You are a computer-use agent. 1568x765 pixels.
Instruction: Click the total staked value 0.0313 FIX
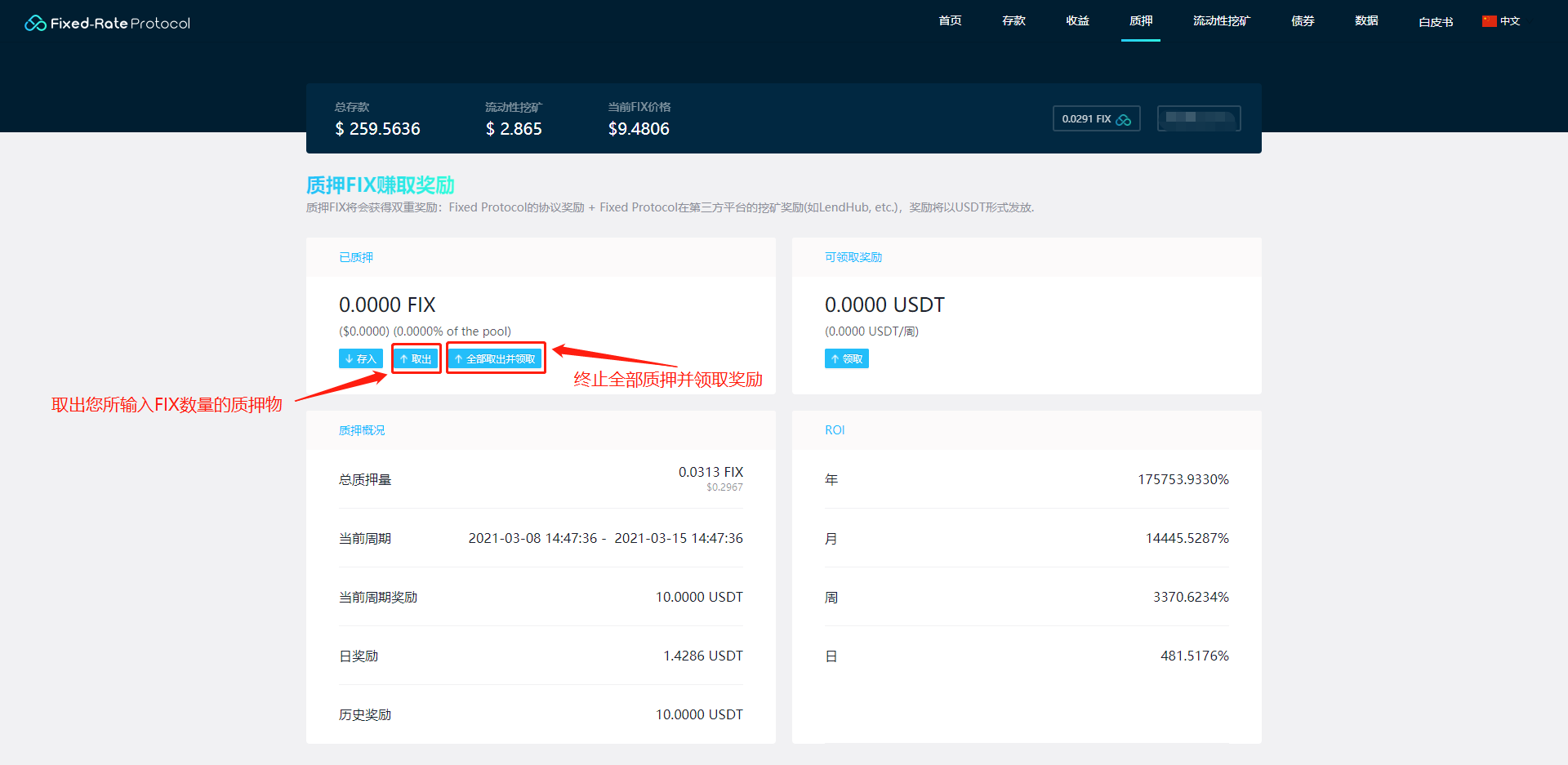[710, 472]
